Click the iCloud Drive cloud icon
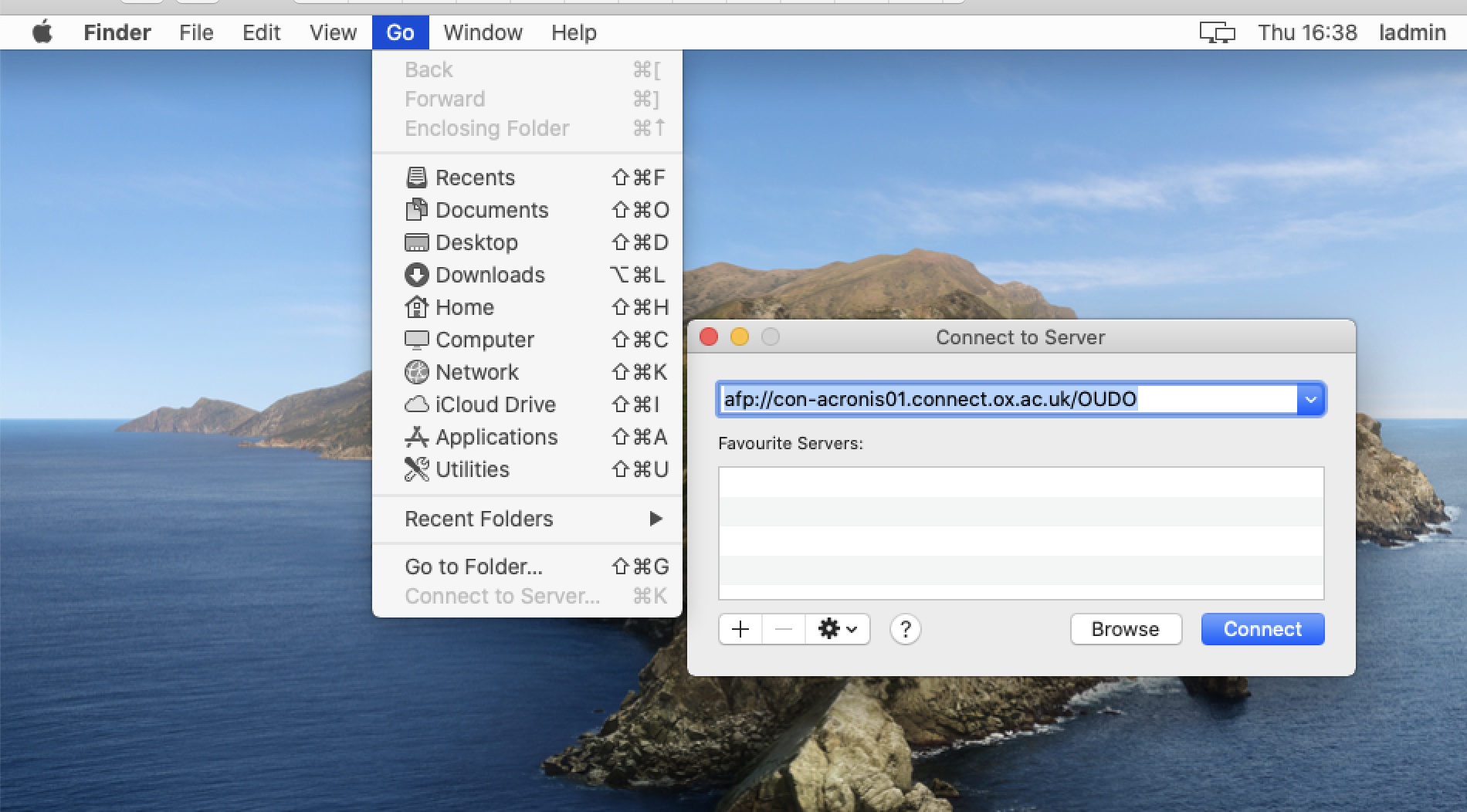Image resolution: width=1467 pixels, height=812 pixels. (416, 404)
